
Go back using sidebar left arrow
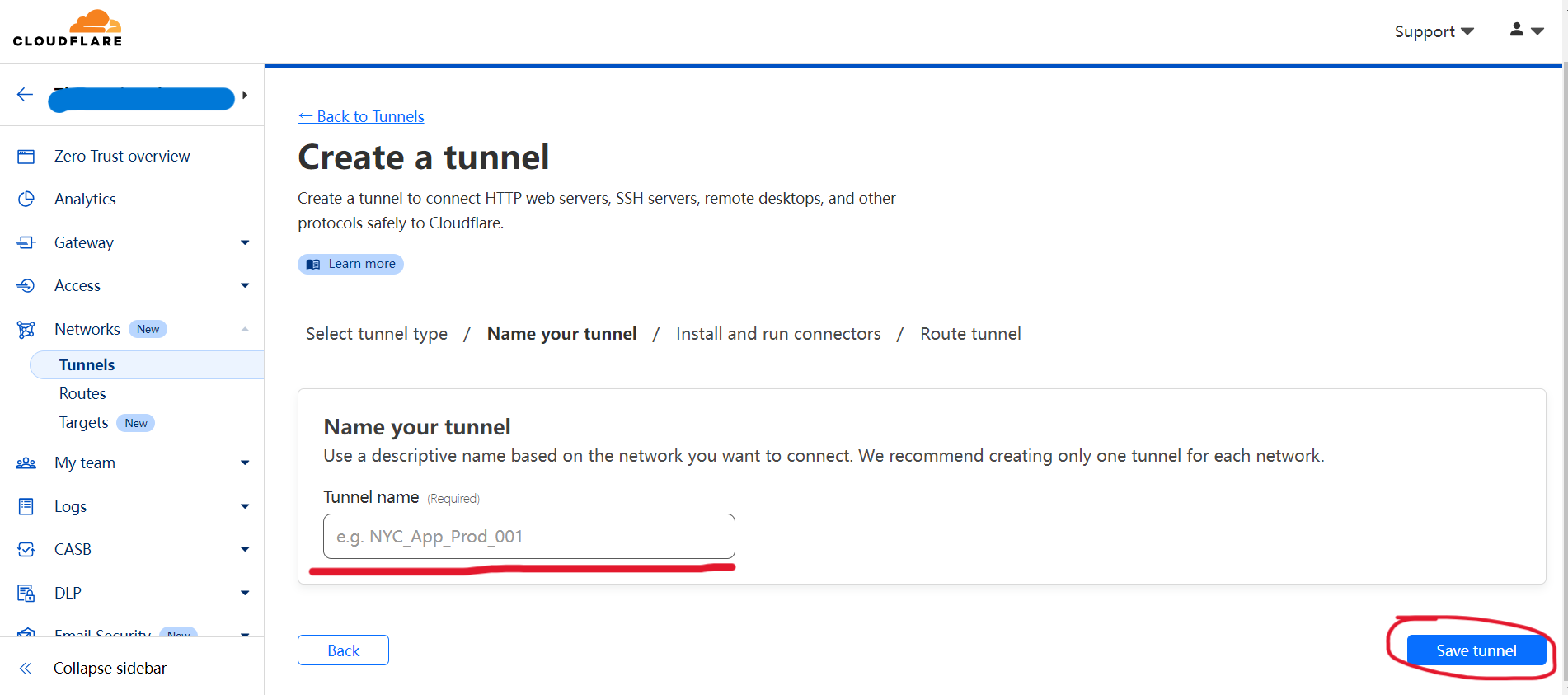(25, 95)
